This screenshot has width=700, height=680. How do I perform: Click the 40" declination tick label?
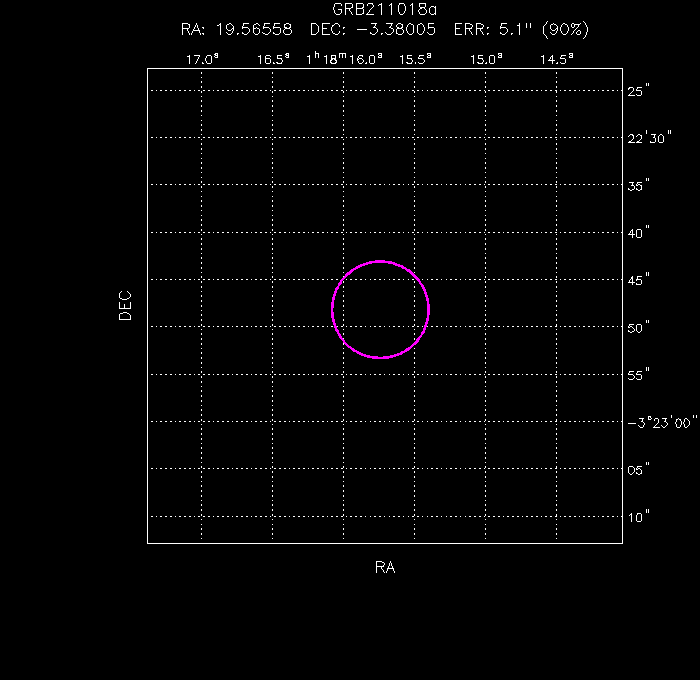[638, 233]
